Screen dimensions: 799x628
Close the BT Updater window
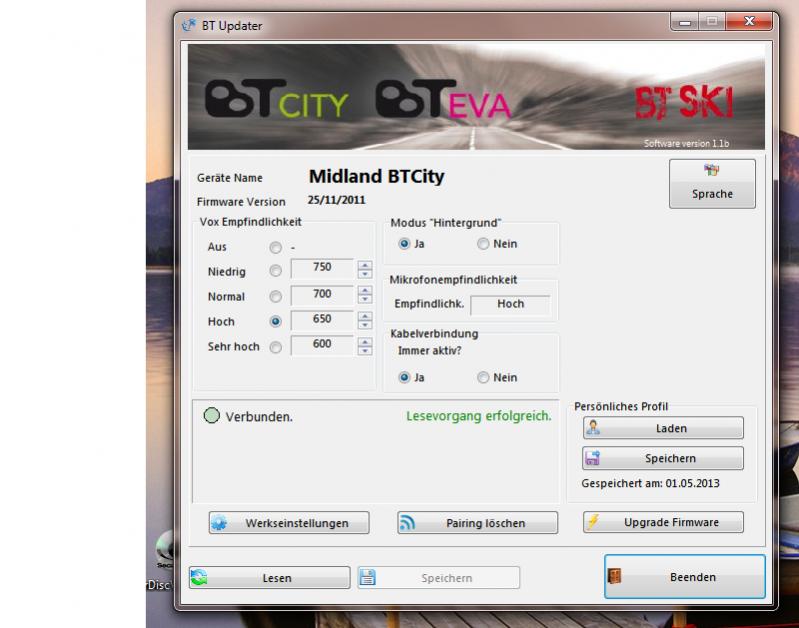(749, 22)
